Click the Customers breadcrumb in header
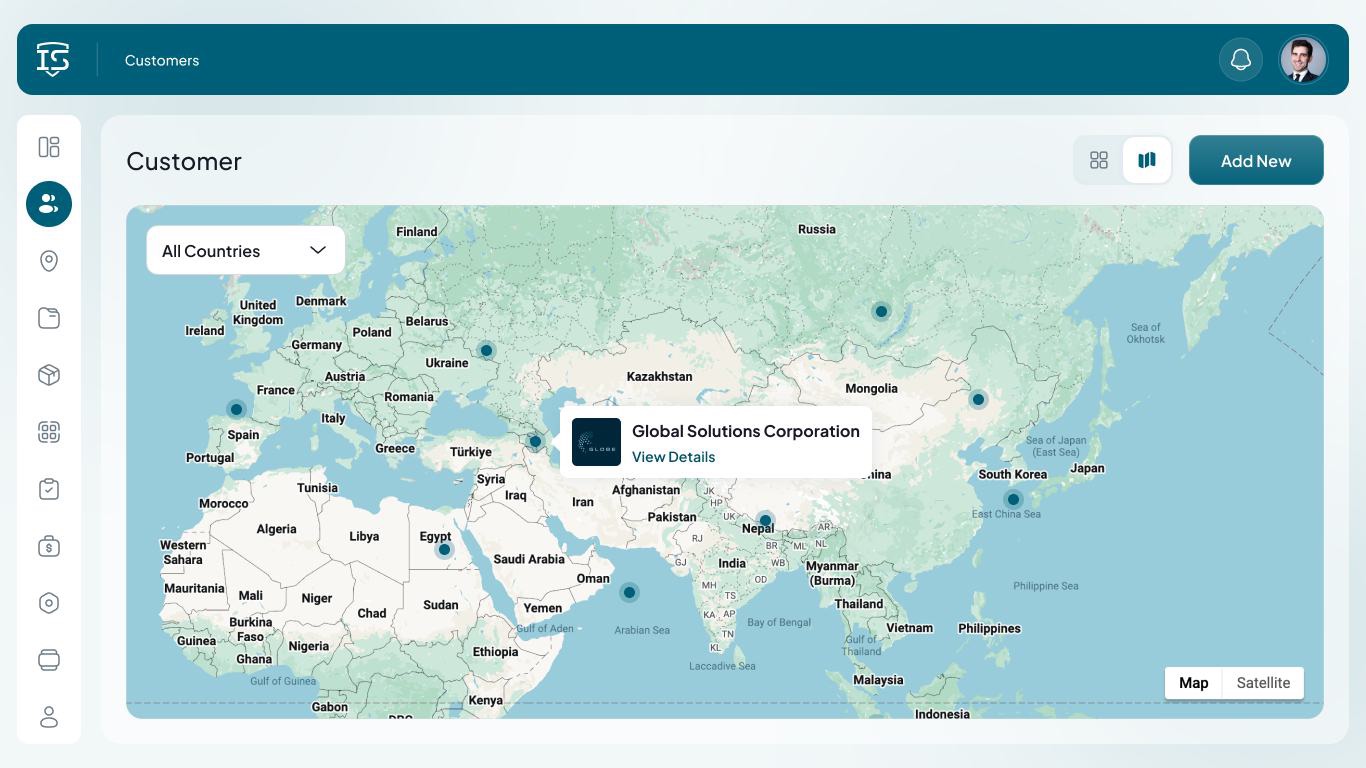The width and height of the screenshot is (1366, 768). (162, 60)
